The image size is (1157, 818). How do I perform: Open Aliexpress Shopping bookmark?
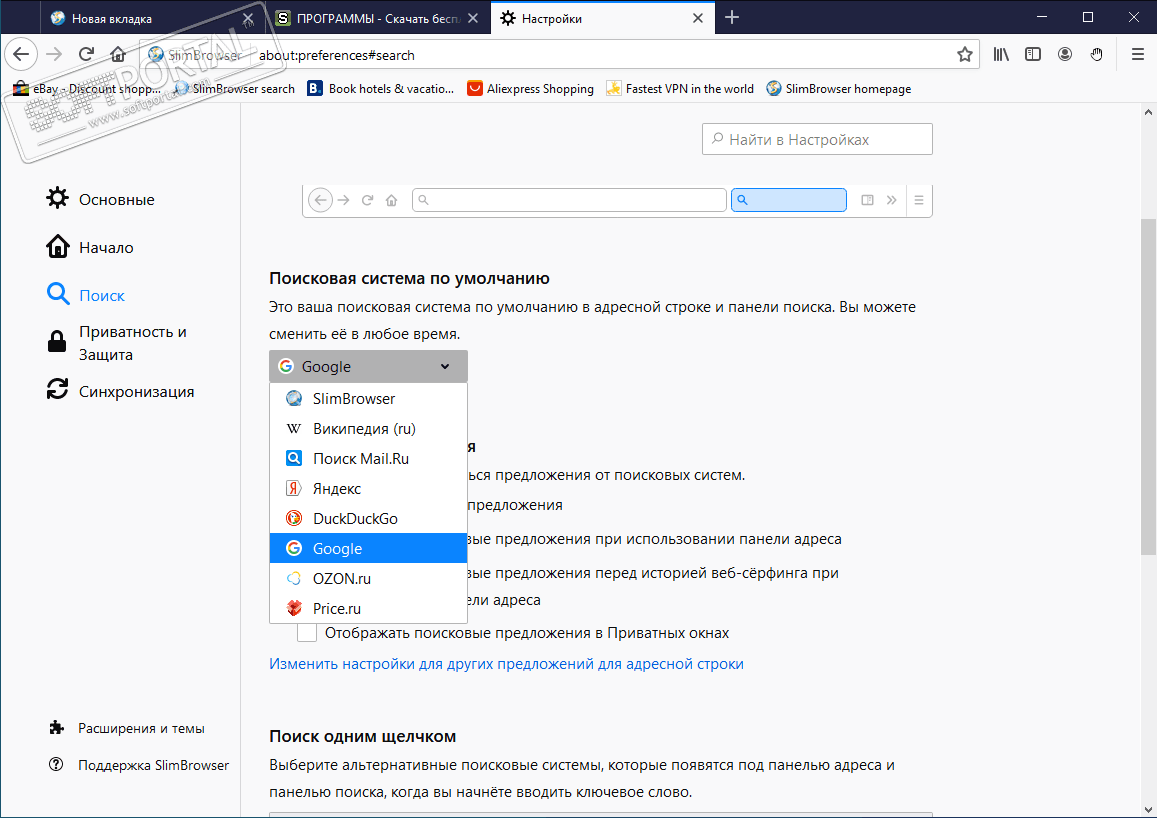coord(531,89)
